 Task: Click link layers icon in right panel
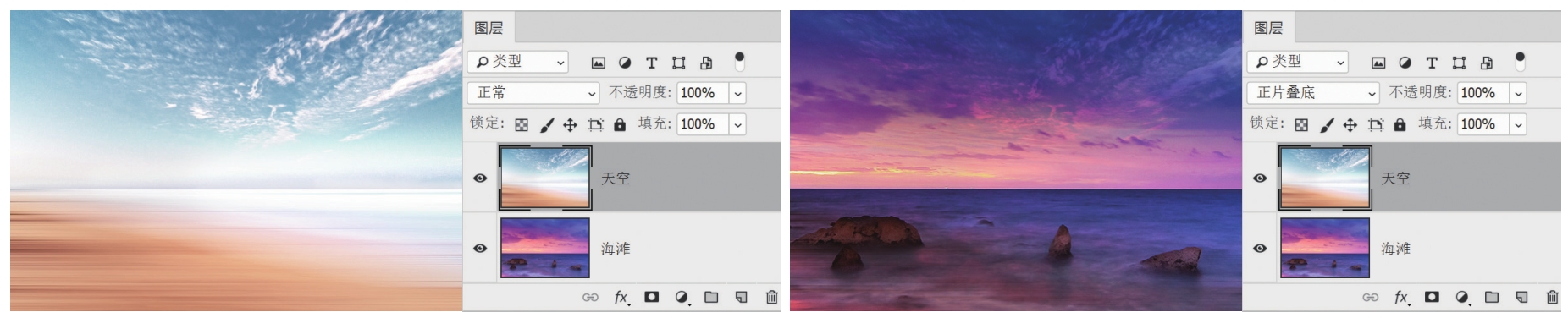coord(1371,297)
